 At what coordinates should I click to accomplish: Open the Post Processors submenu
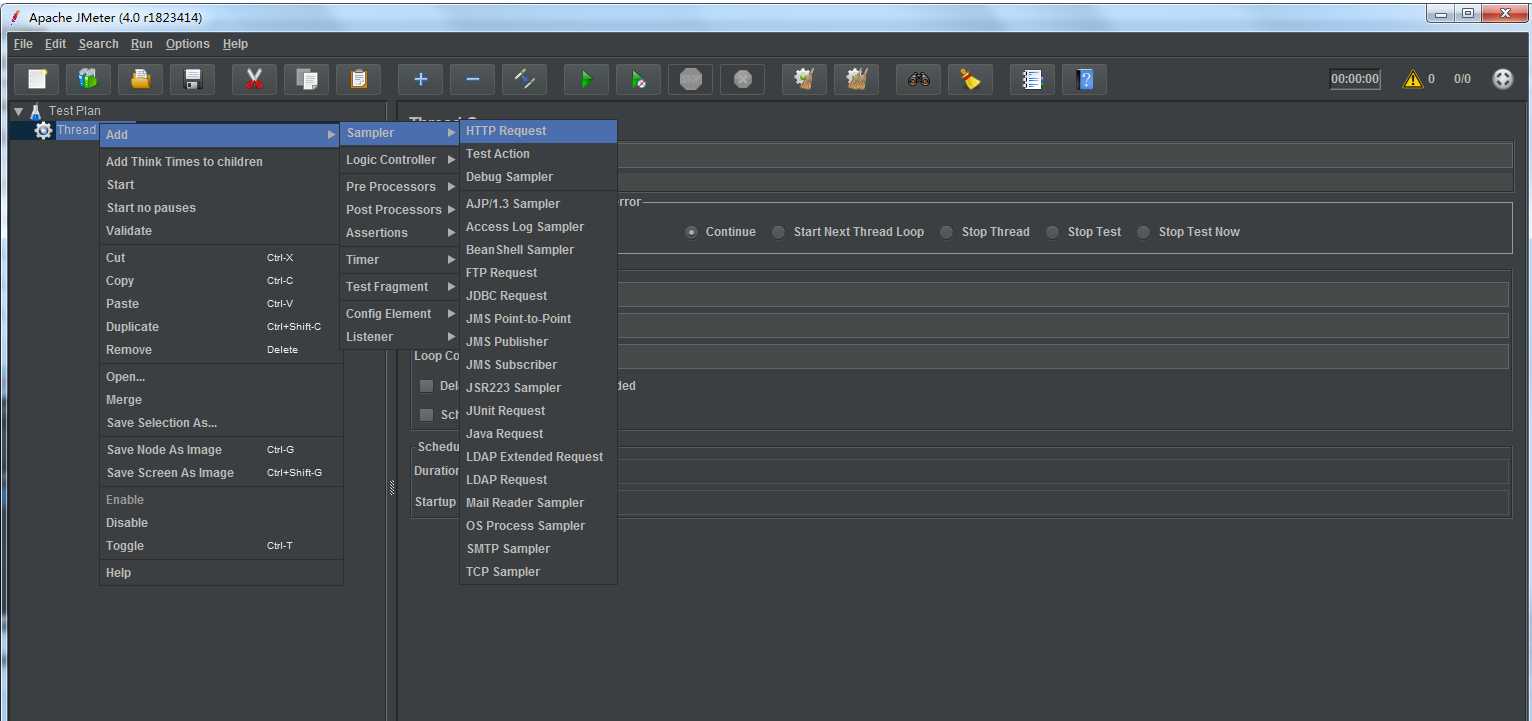point(400,210)
